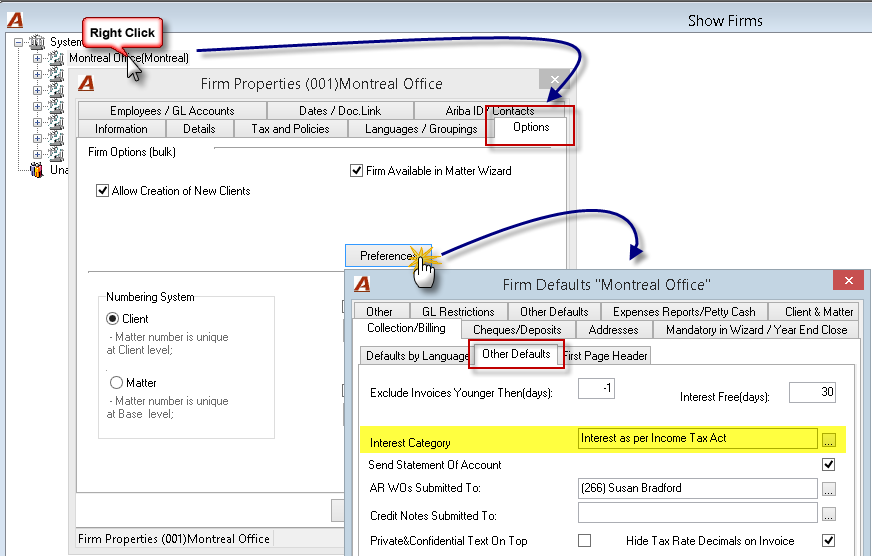Select the Collection/Billing tab
The height and width of the screenshot is (556, 872).
(x=407, y=328)
